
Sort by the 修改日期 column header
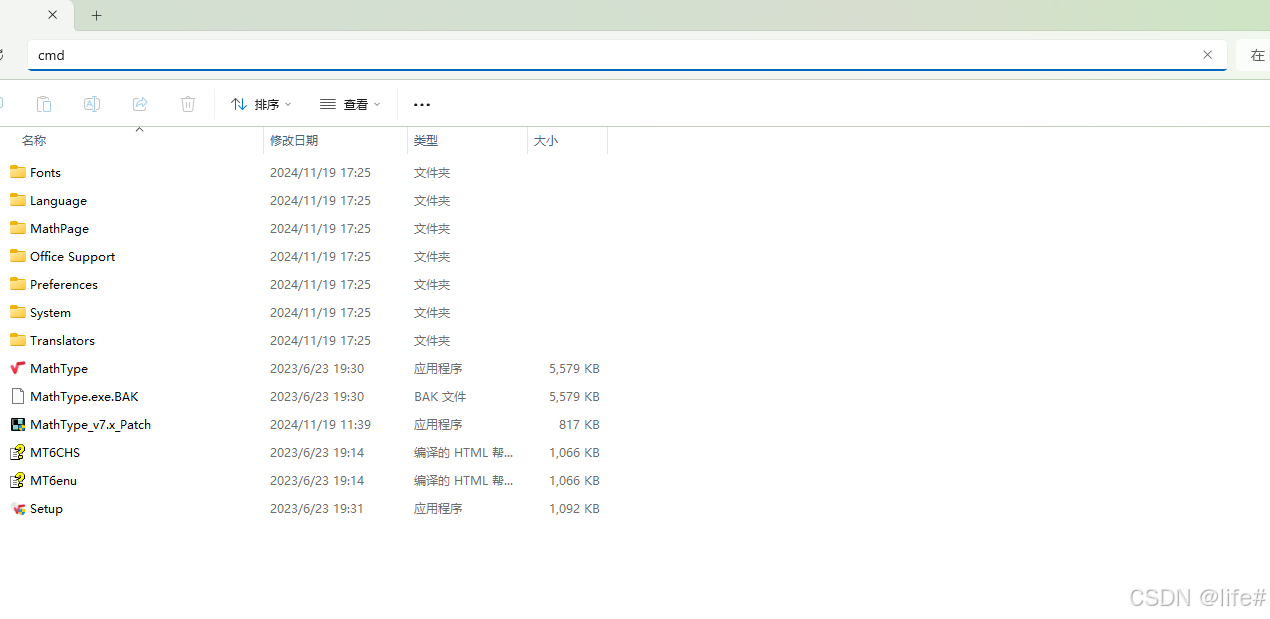coord(294,141)
